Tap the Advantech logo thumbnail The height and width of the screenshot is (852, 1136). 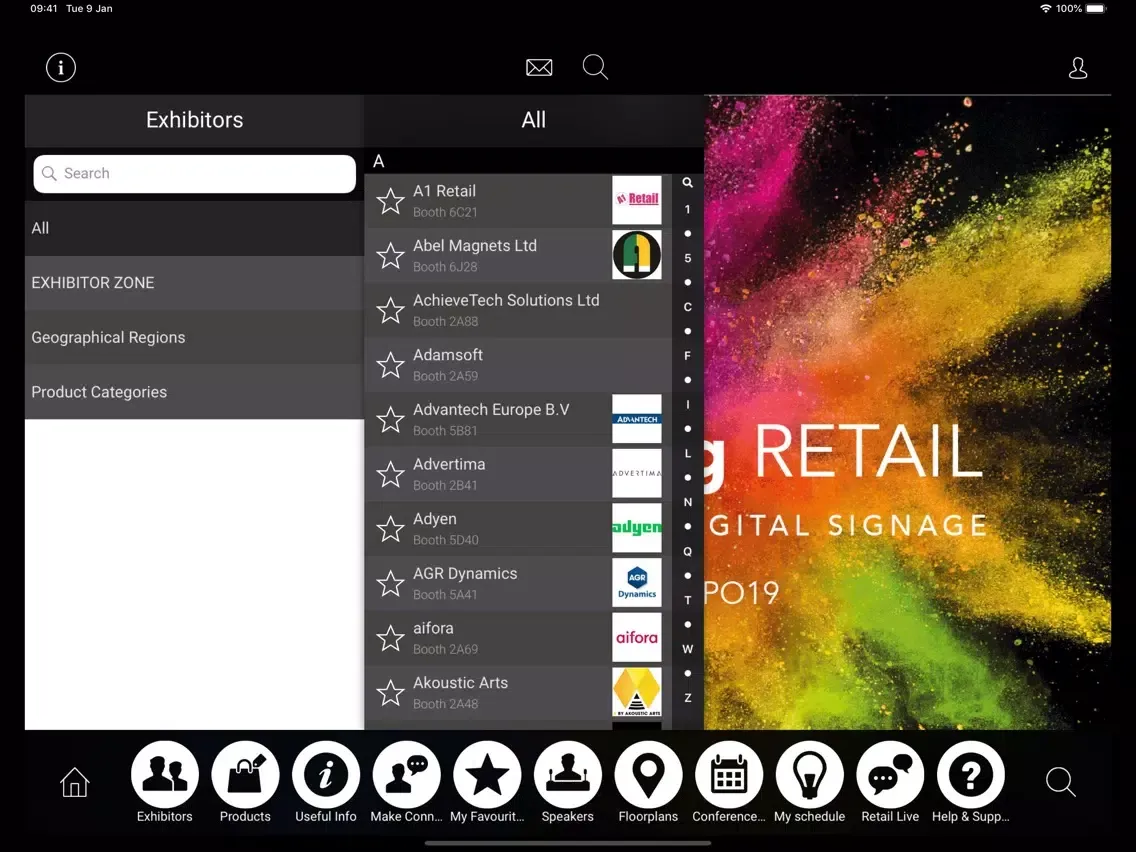[637, 419]
